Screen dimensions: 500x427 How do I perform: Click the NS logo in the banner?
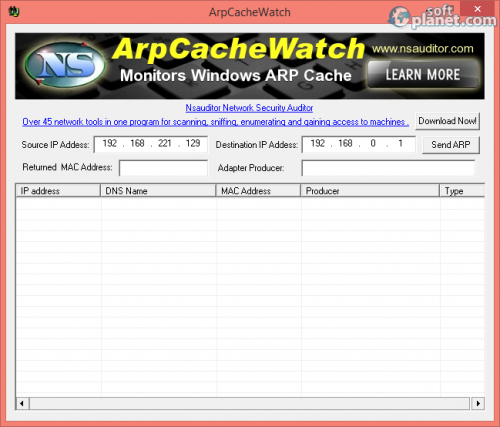tap(65, 65)
